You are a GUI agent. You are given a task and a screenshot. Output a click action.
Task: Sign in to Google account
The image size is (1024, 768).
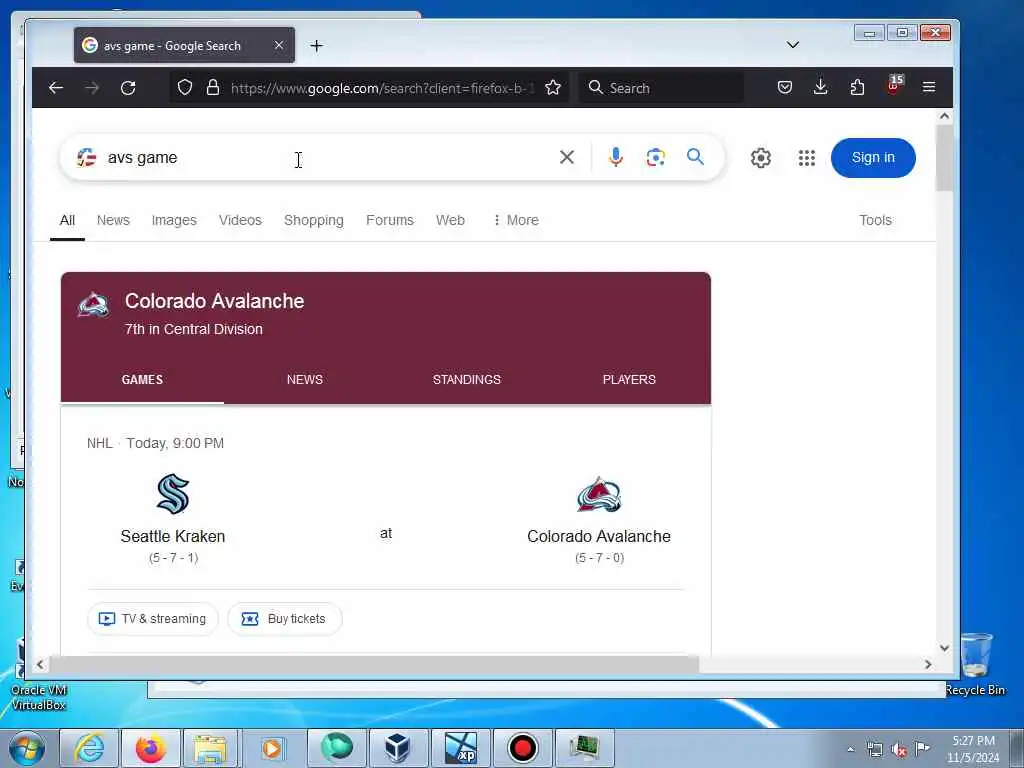[x=873, y=157]
